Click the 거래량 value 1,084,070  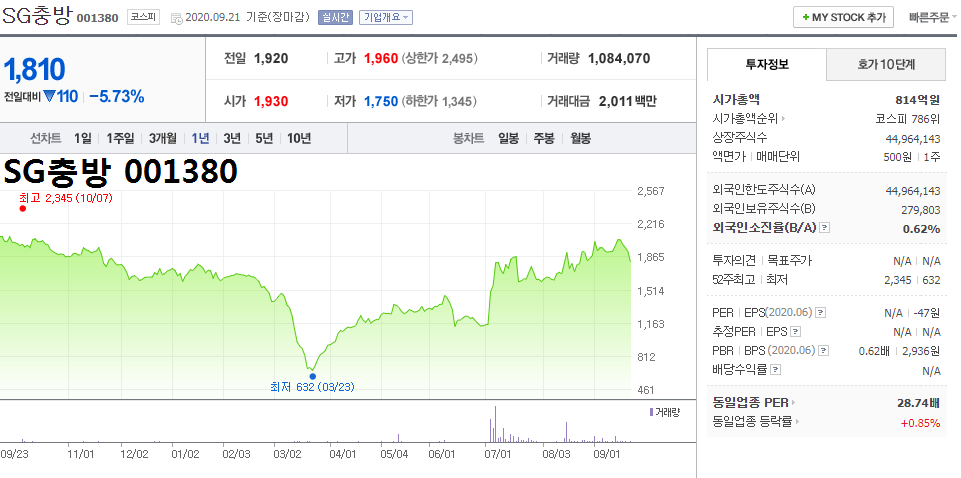[619, 59]
